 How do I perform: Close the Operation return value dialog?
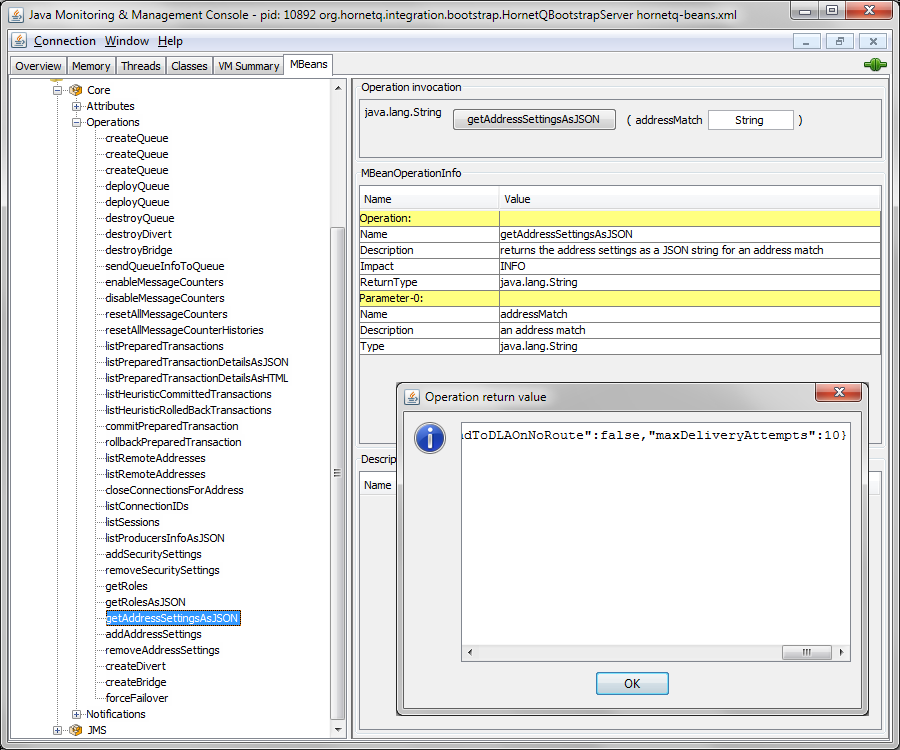click(839, 392)
